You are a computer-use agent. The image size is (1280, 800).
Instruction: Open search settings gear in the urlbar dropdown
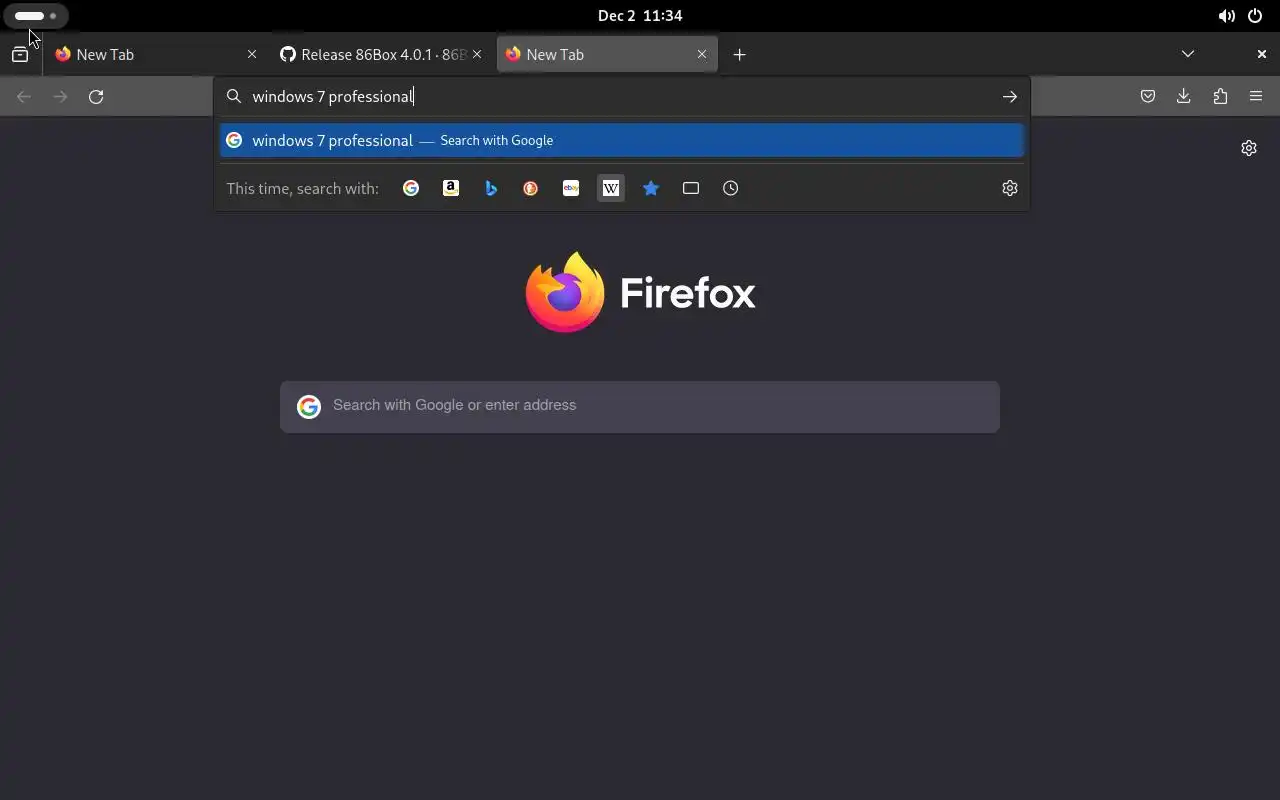[x=1010, y=188]
